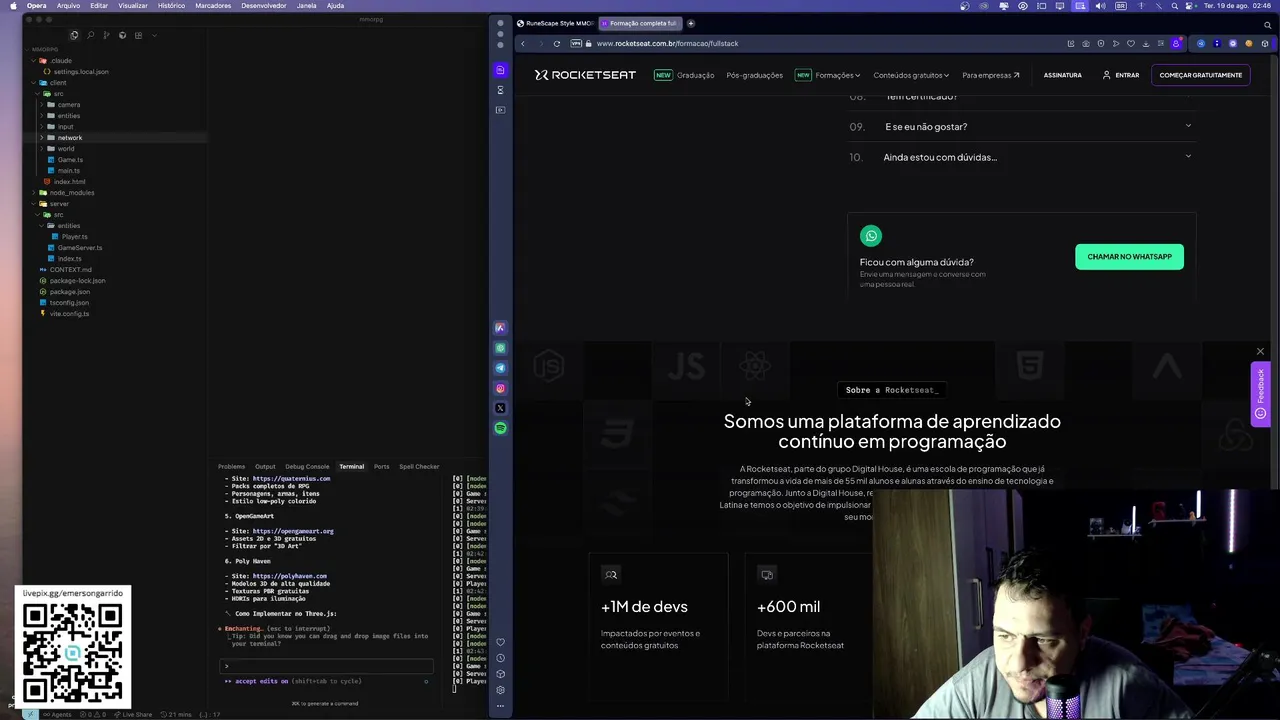Click Agents in the status bar
1280x720 pixels.
coord(57,714)
